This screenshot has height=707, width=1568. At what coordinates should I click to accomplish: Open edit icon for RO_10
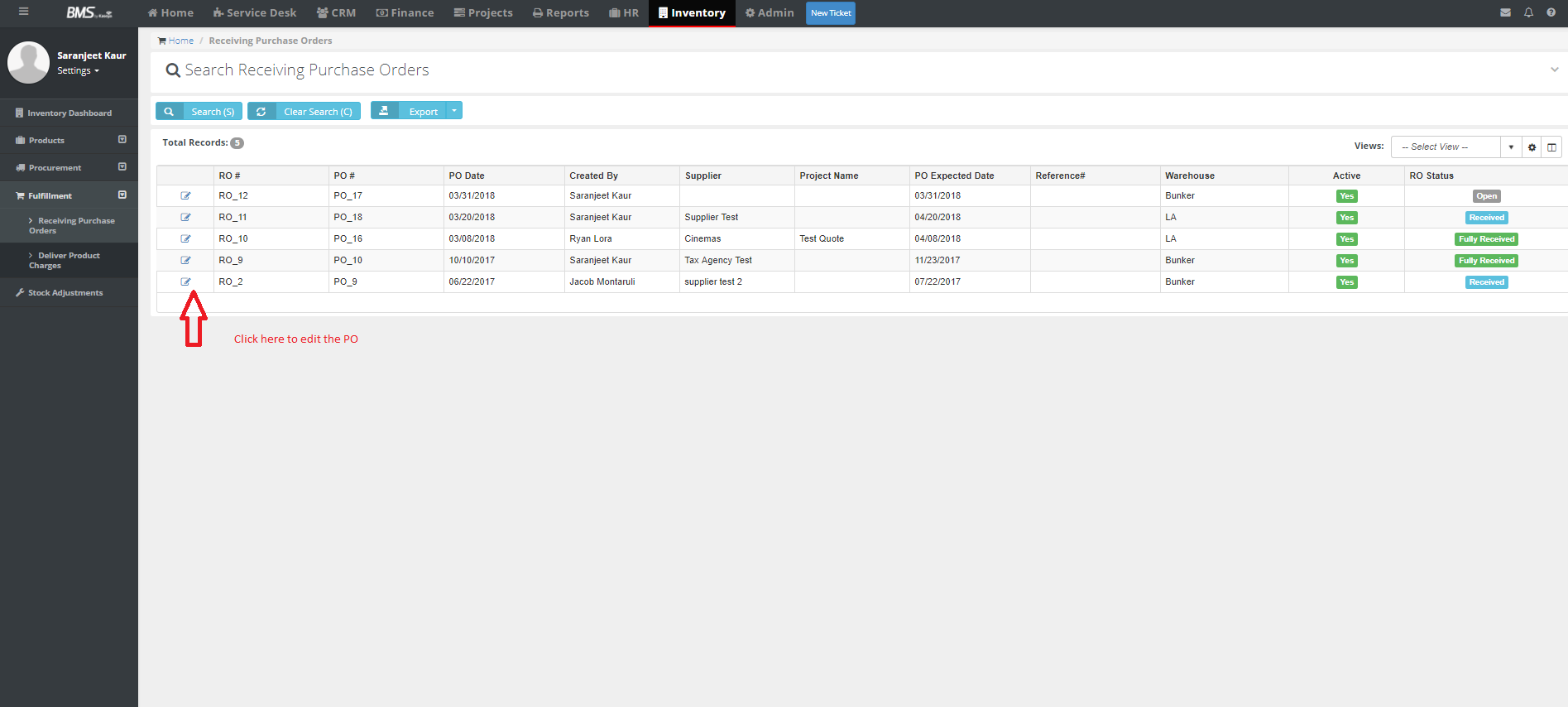[x=185, y=239]
